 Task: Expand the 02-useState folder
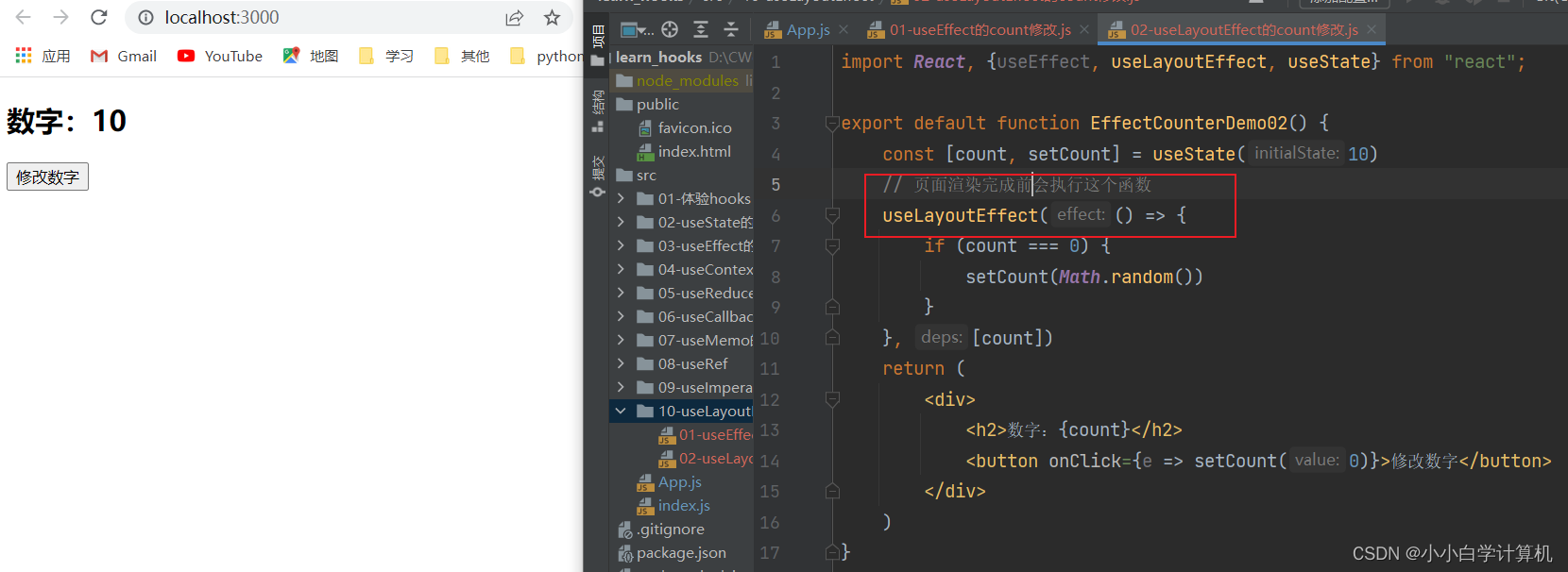[x=621, y=222]
